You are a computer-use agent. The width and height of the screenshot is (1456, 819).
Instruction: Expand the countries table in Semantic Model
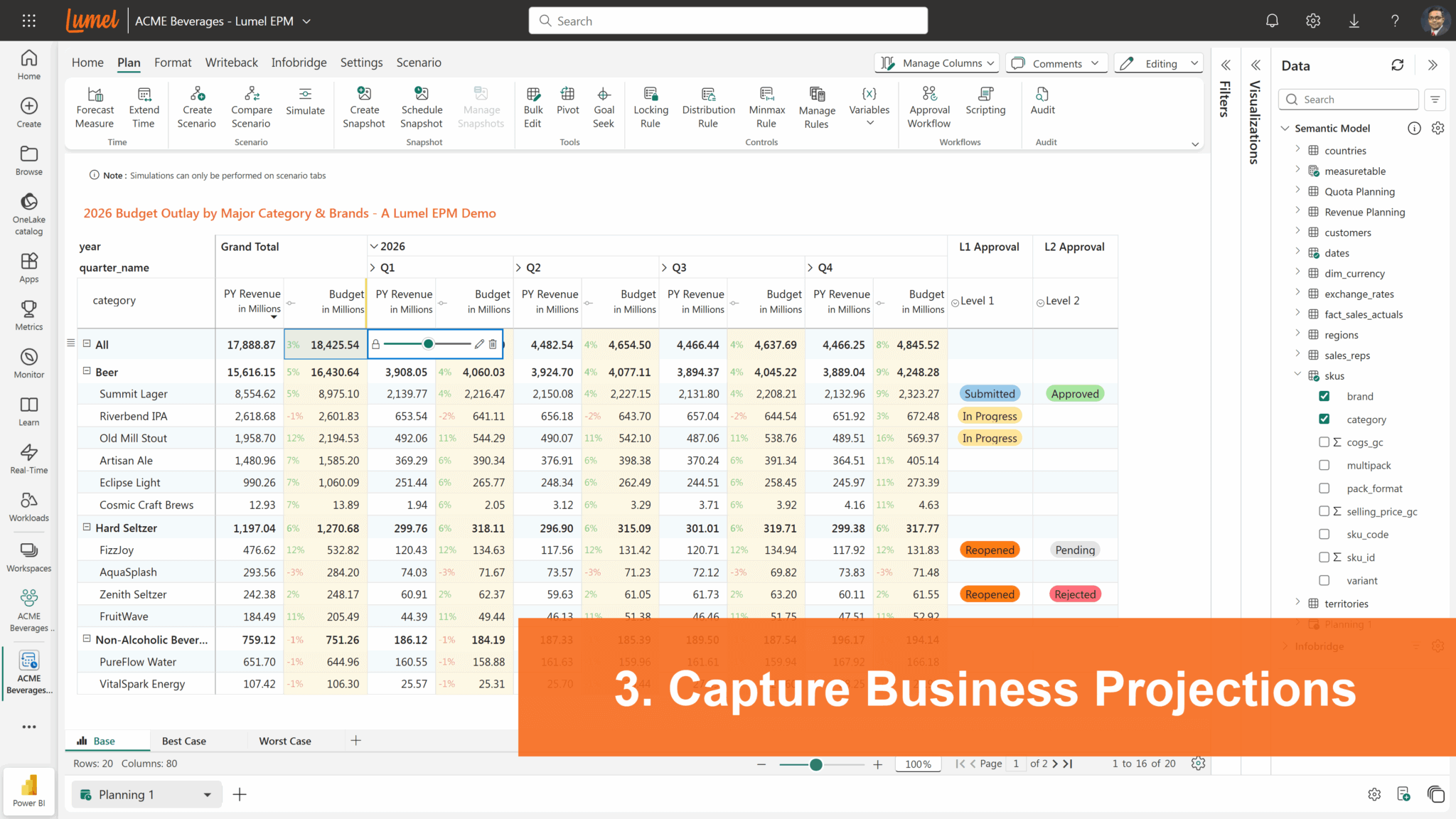(1297, 150)
